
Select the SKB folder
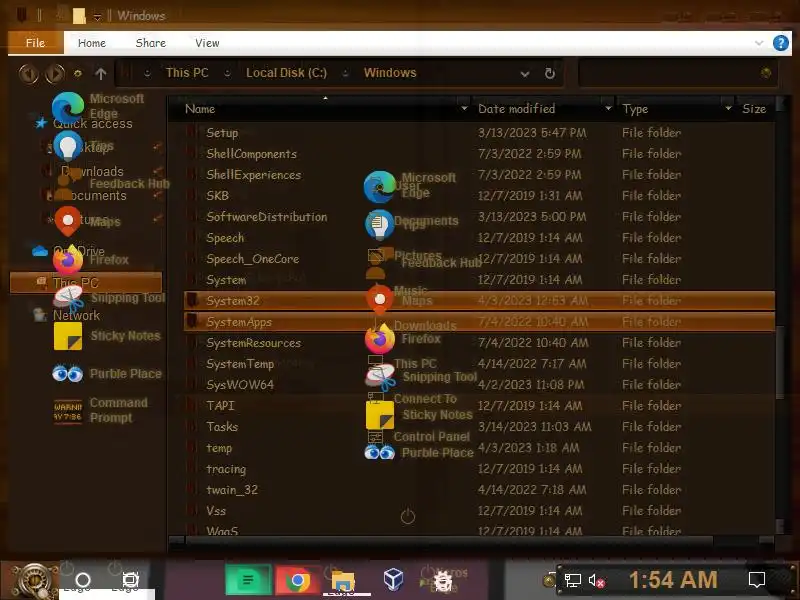(x=217, y=195)
